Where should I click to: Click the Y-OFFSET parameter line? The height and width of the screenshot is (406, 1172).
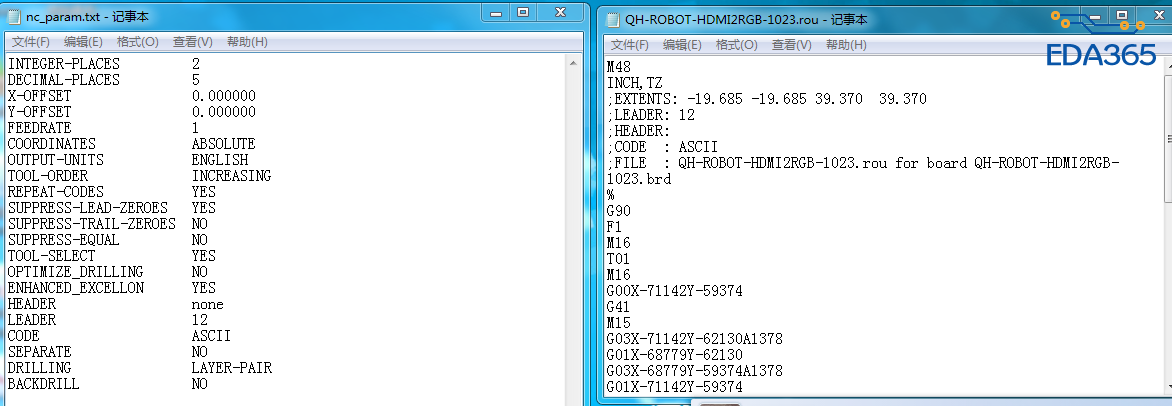132,112
